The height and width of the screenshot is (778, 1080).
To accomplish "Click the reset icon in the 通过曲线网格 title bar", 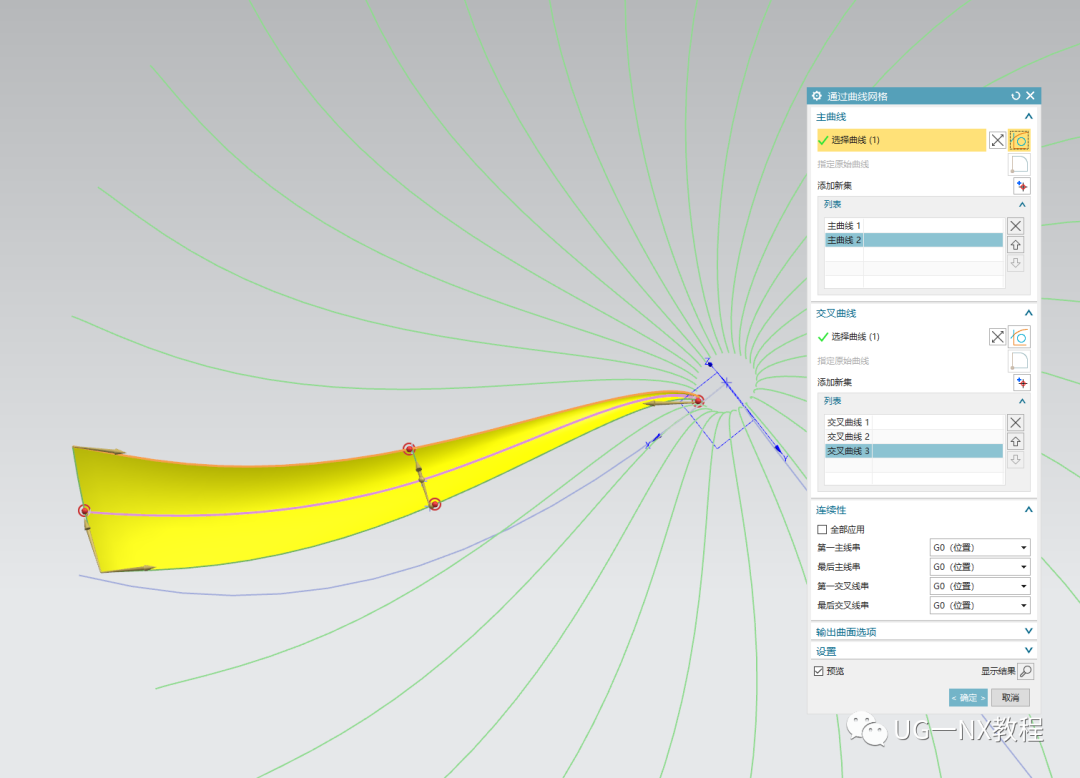I will point(1015,96).
